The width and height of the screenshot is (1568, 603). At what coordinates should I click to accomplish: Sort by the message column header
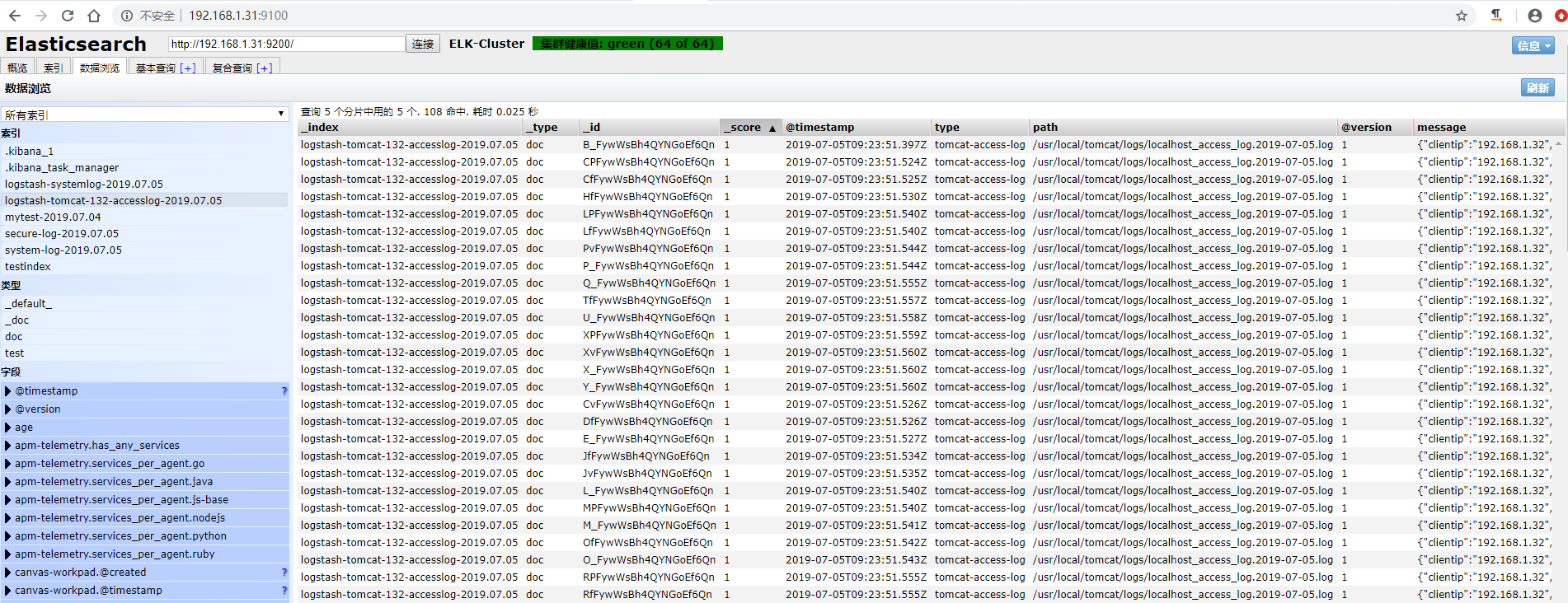(x=1489, y=128)
